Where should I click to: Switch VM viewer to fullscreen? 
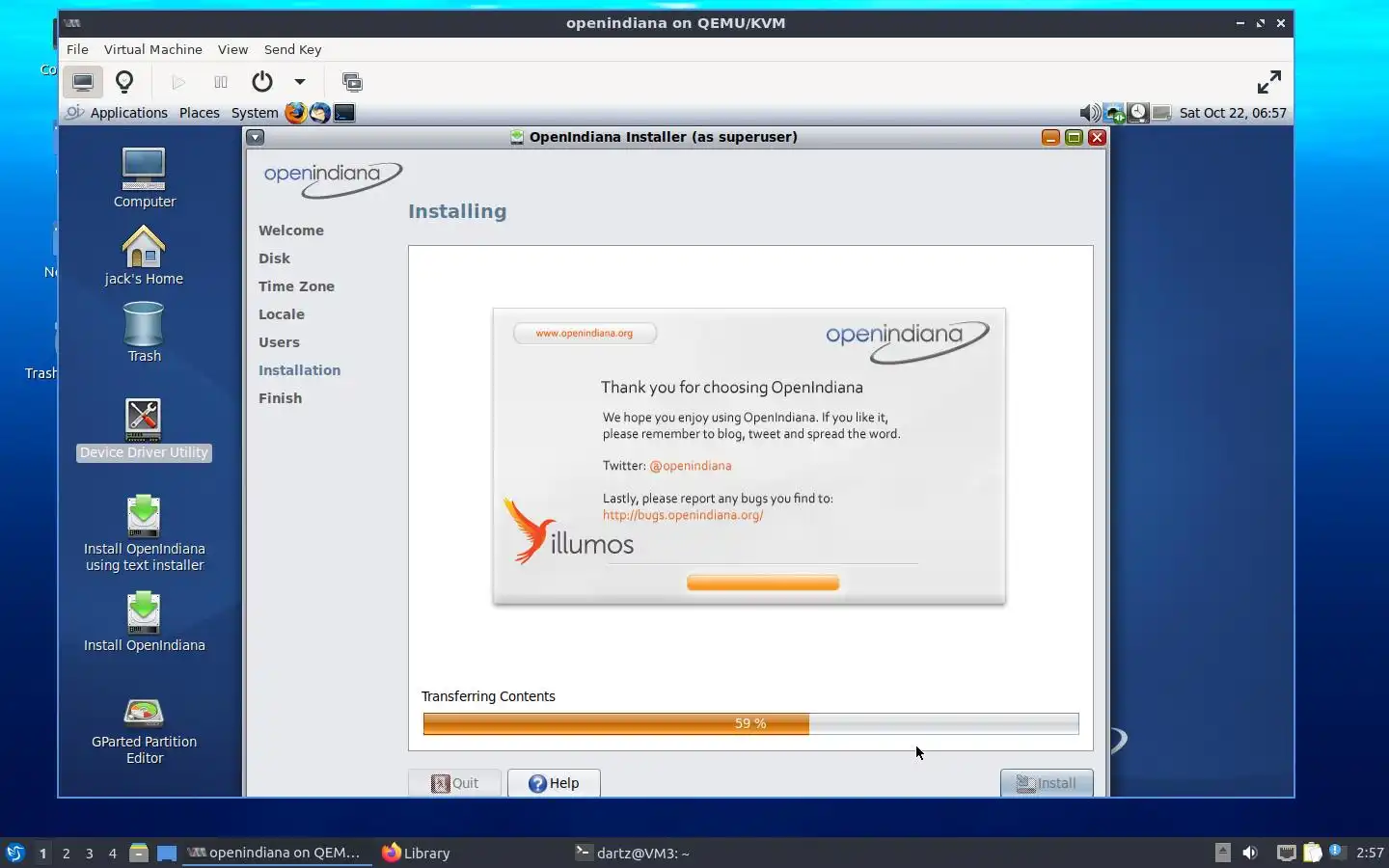tap(1269, 82)
